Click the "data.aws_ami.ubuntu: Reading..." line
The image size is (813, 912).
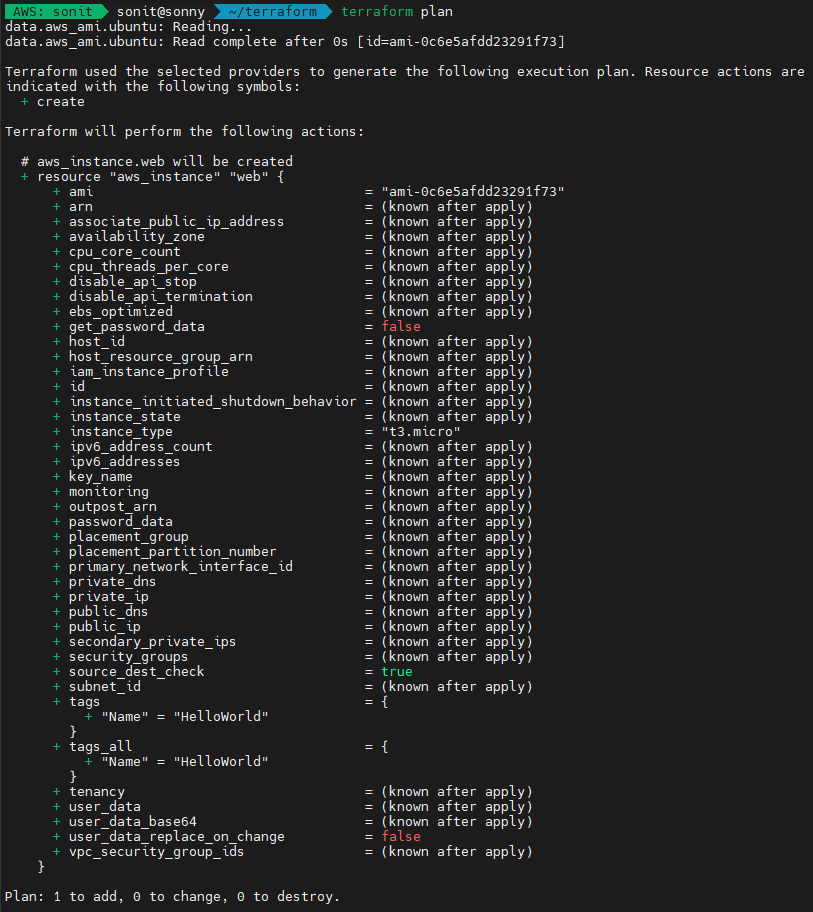tap(129, 27)
